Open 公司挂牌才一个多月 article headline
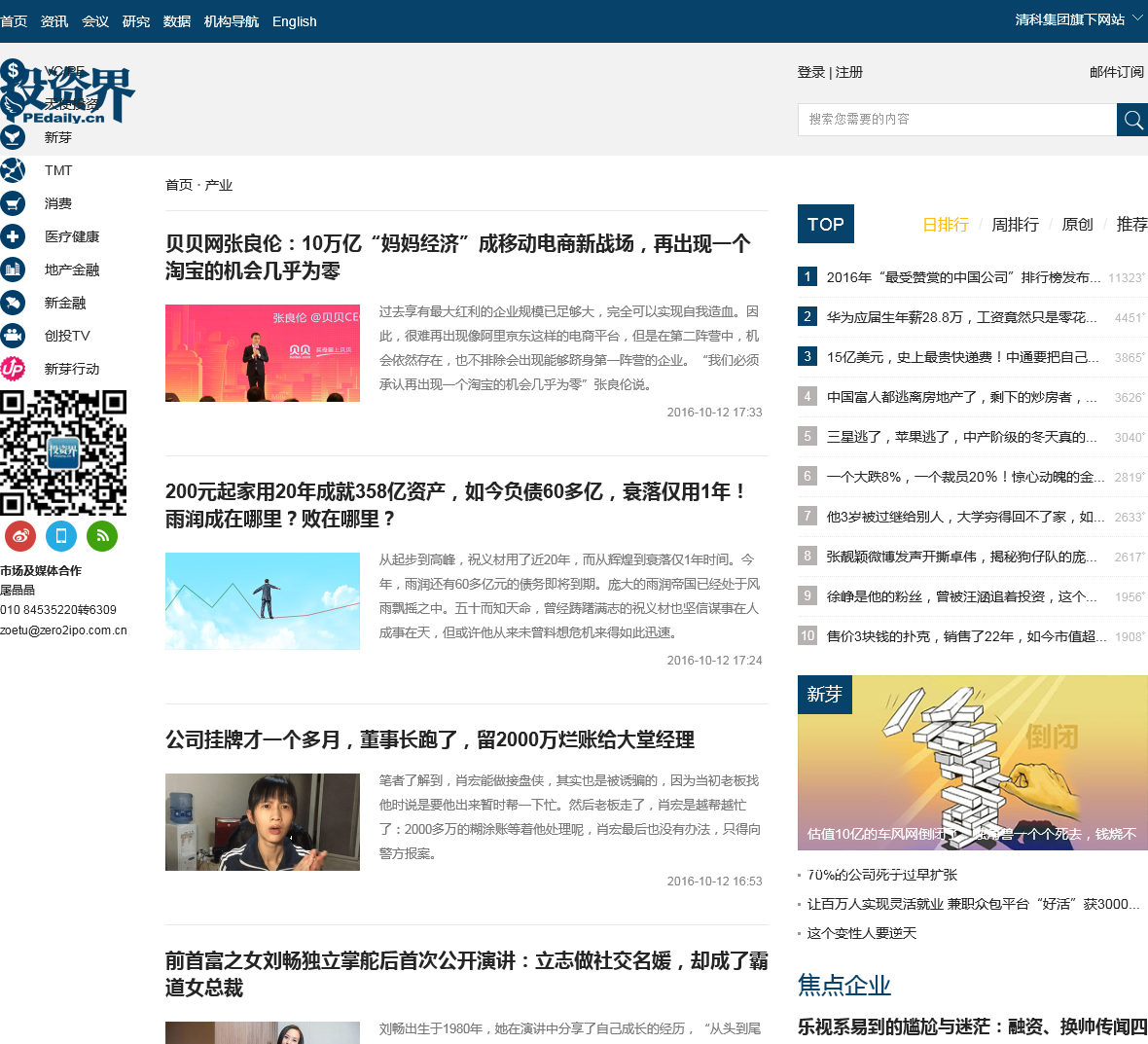Image resolution: width=1148 pixels, height=1044 pixels. [430, 739]
